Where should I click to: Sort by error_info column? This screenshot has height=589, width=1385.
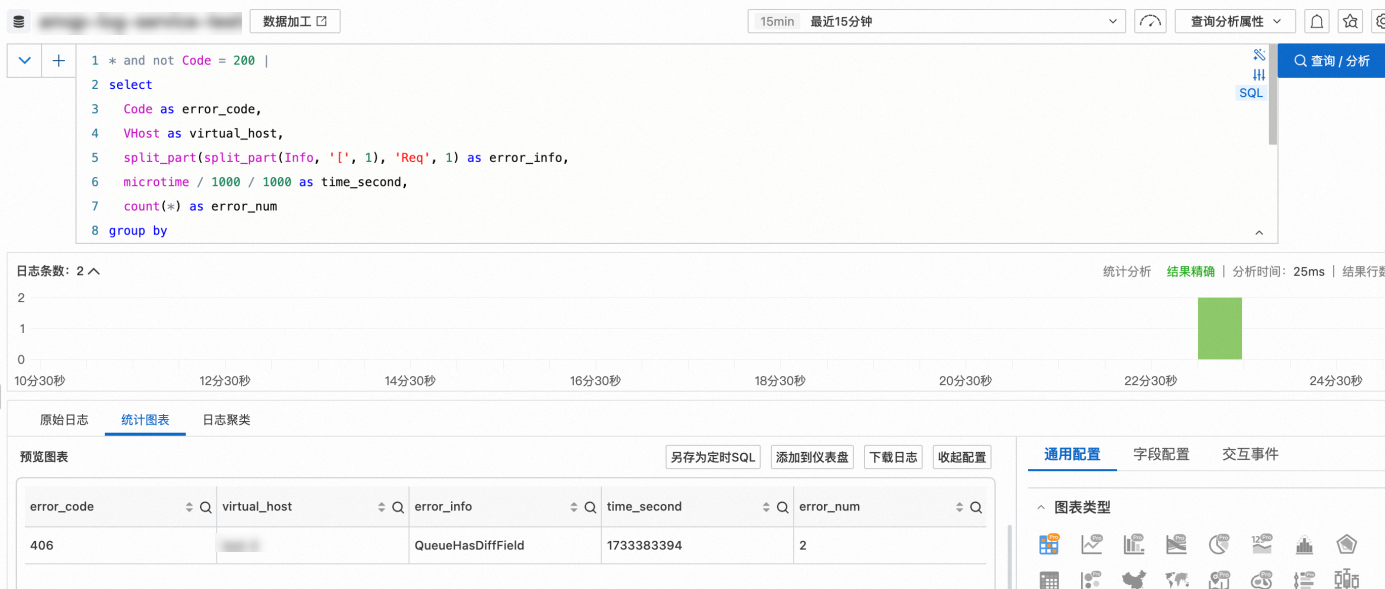574,508
